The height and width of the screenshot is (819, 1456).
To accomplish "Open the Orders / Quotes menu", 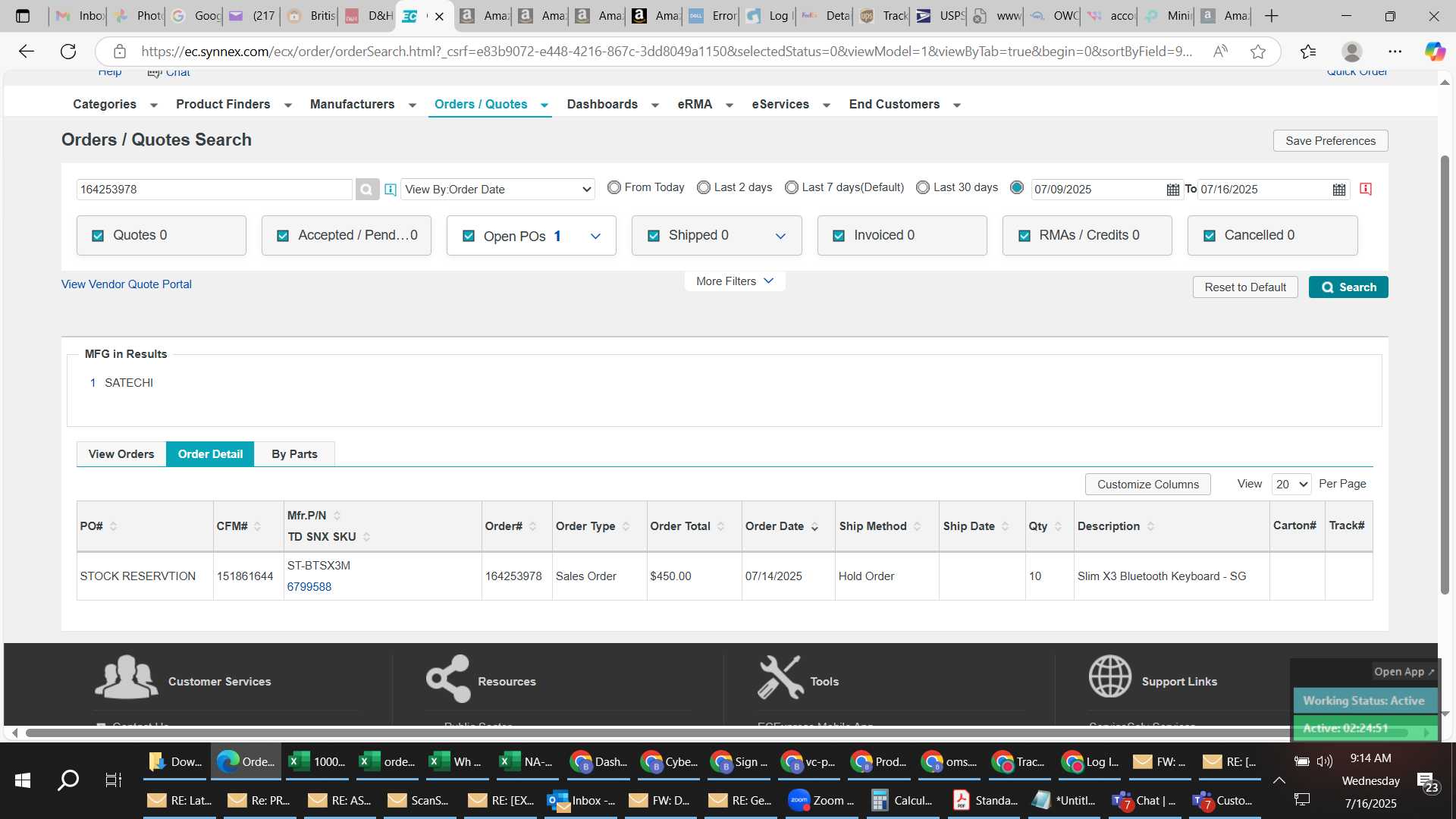I will 491,105.
